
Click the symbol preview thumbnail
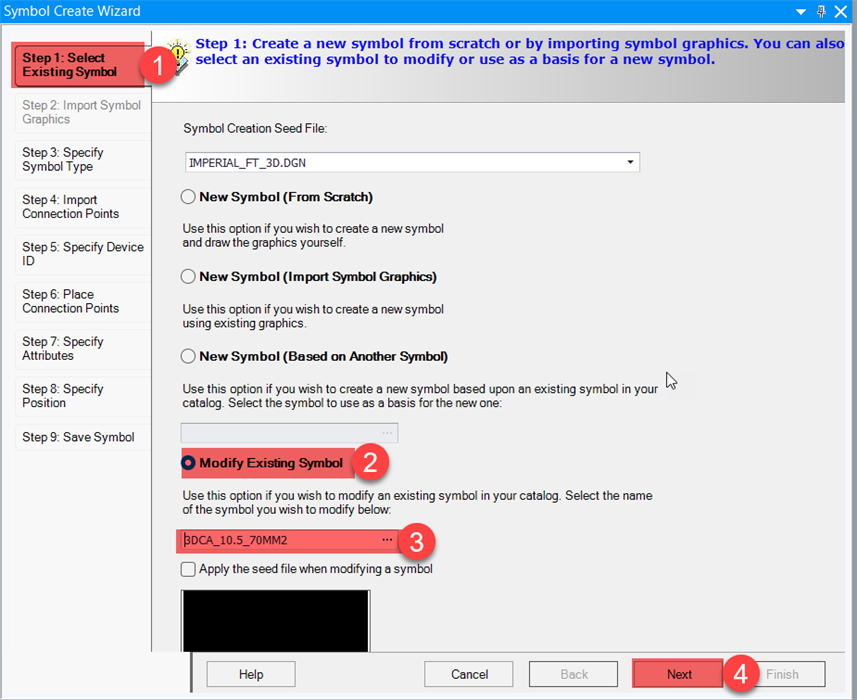[x=276, y=621]
